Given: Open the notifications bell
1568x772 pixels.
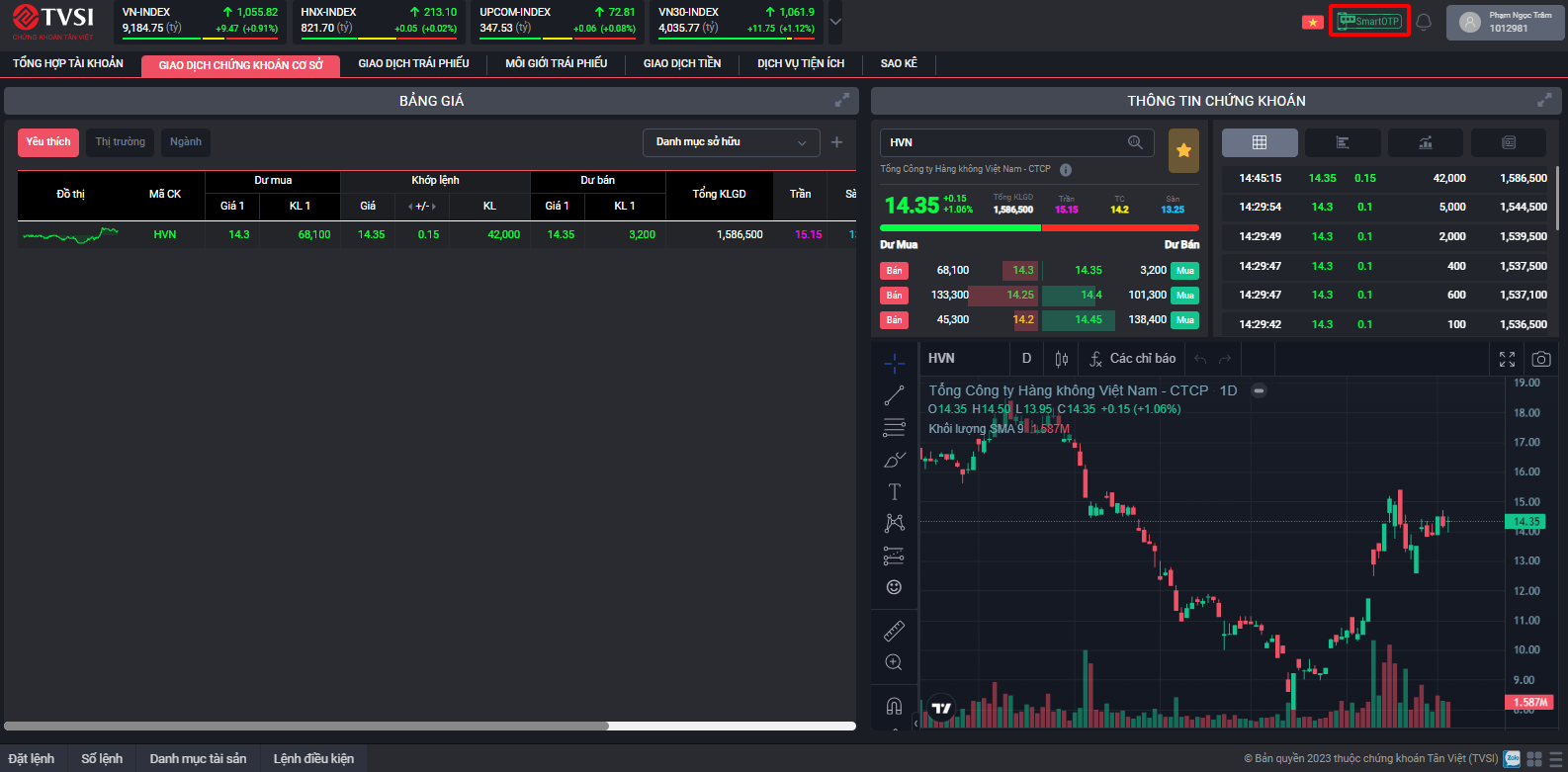Looking at the screenshot, I should point(1424,22).
